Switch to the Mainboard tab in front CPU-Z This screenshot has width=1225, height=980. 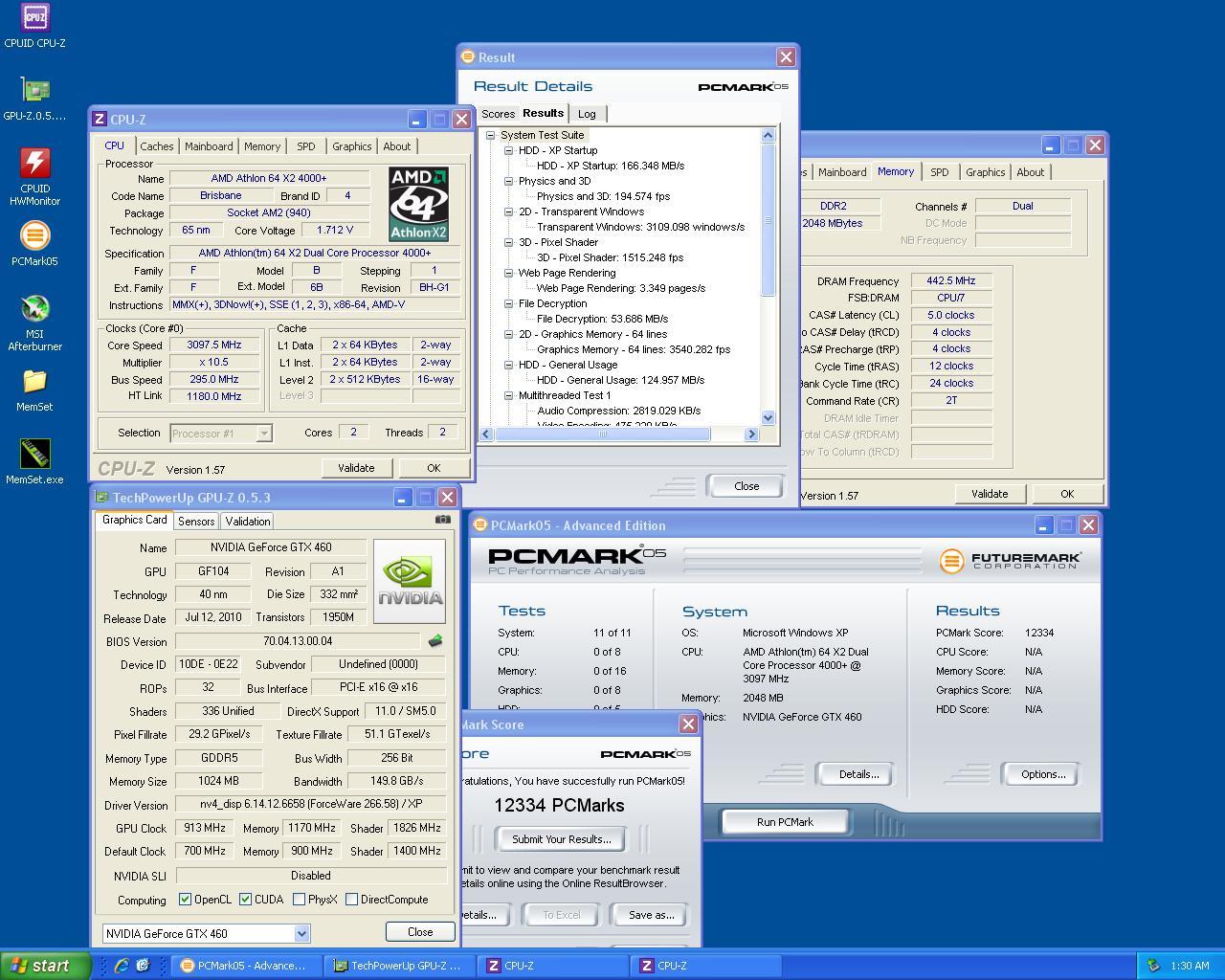(209, 146)
